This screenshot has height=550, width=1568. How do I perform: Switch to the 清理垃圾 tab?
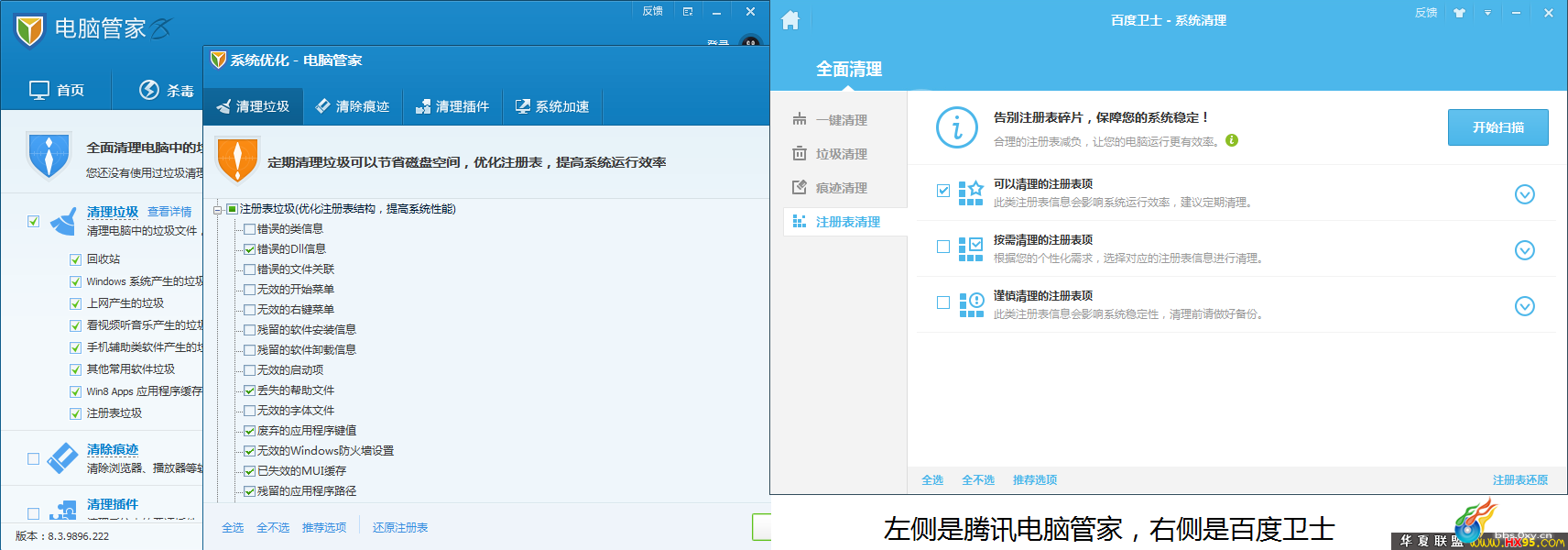(253, 106)
